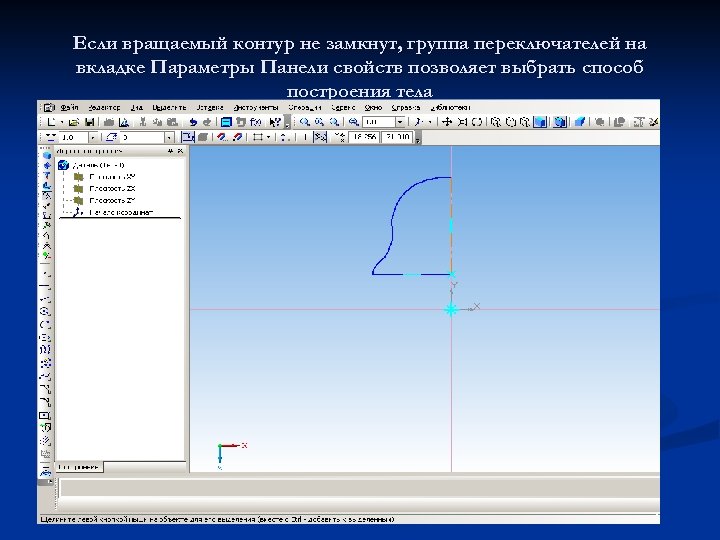Expand the New document type arrow
Viewport: 720px width, 540px height.
tap(62, 122)
